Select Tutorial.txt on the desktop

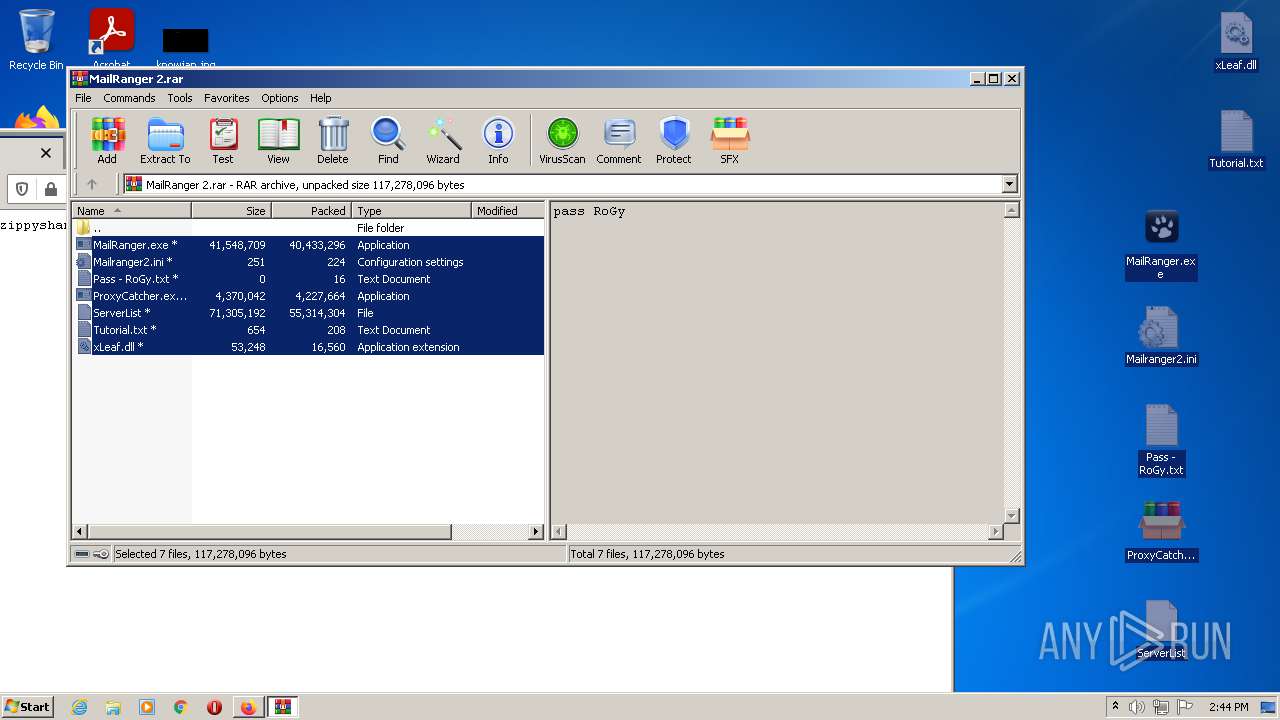click(x=1236, y=139)
